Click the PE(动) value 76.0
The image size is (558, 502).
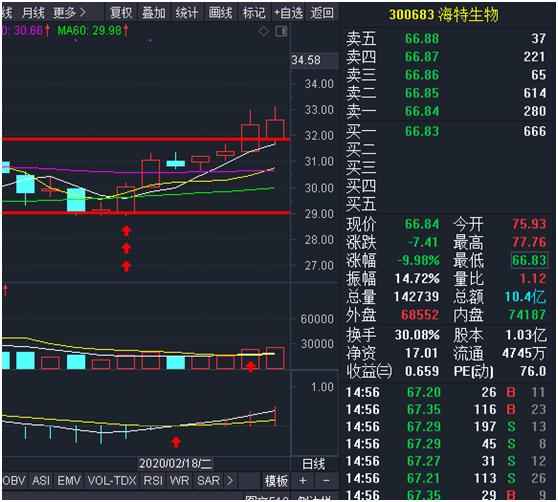click(x=533, y=371)
